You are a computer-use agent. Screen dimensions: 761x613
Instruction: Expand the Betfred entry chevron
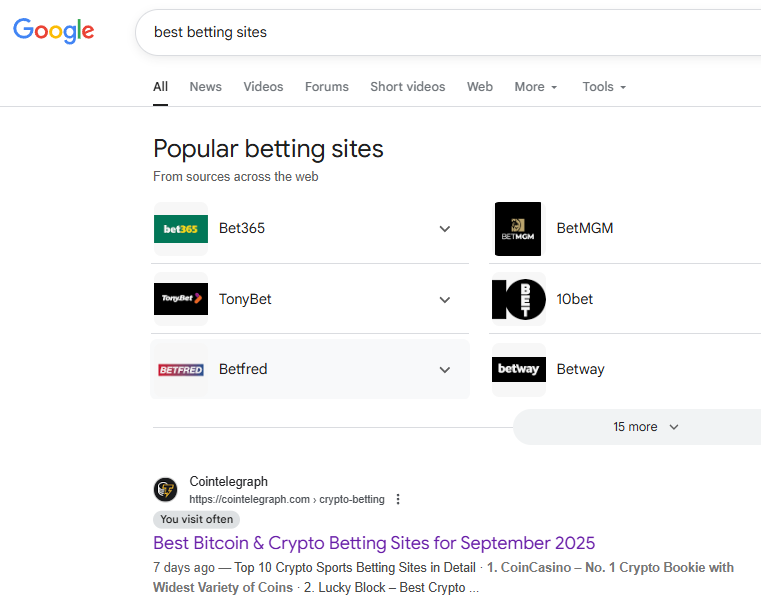(445, 370)
